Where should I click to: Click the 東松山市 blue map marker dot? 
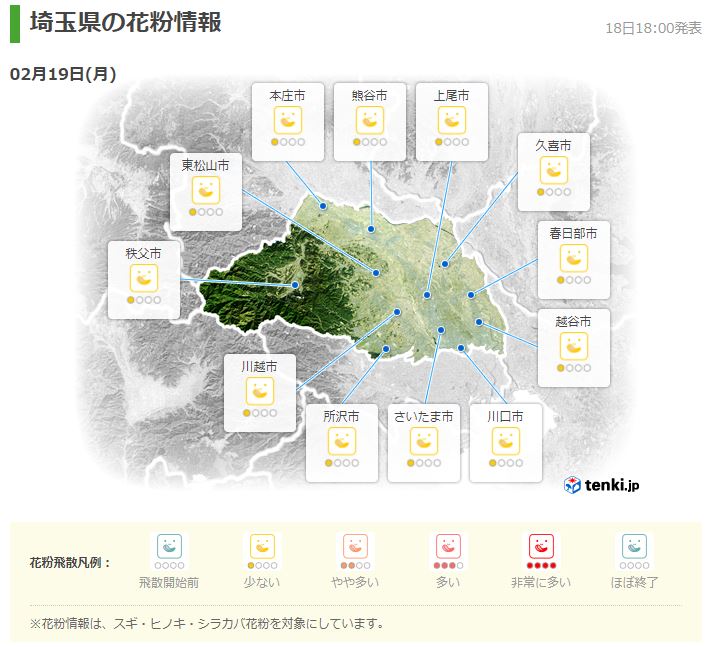click(x=376, y=273)
